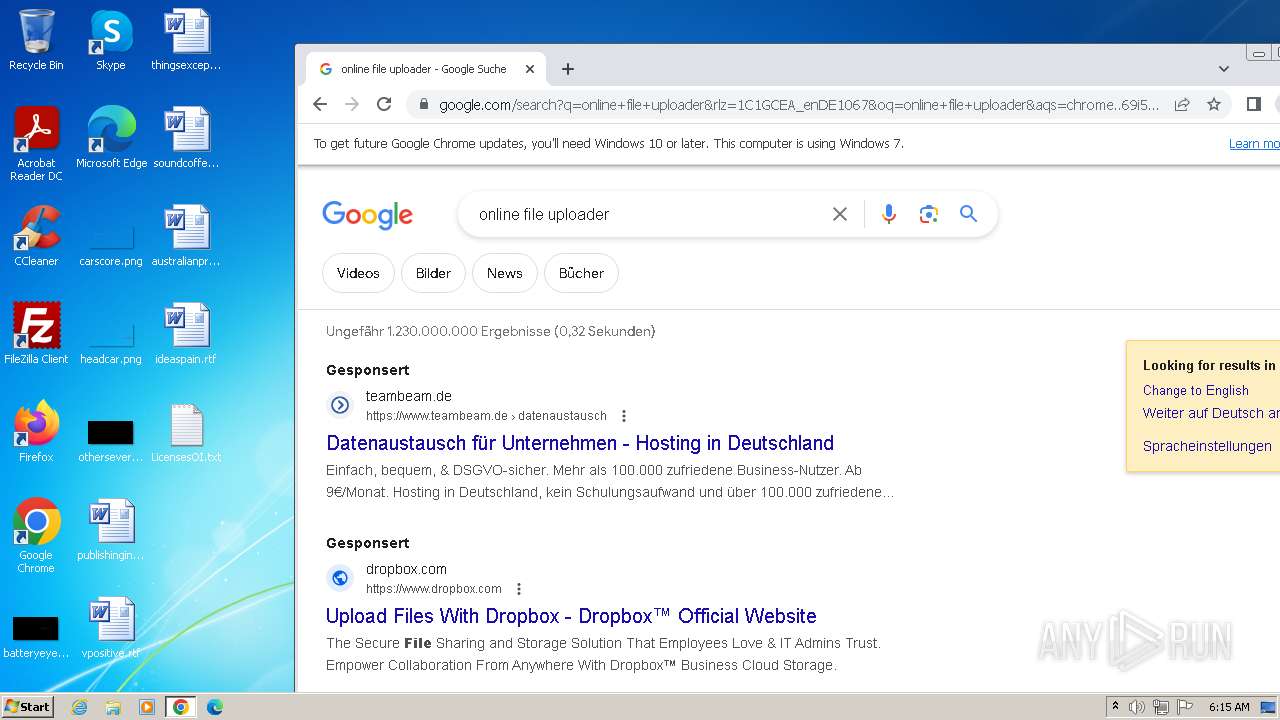Select the thingsexcep... Word document icon
The height and width of the screenshot is (720, 1280).
click(x=186, y=40)
